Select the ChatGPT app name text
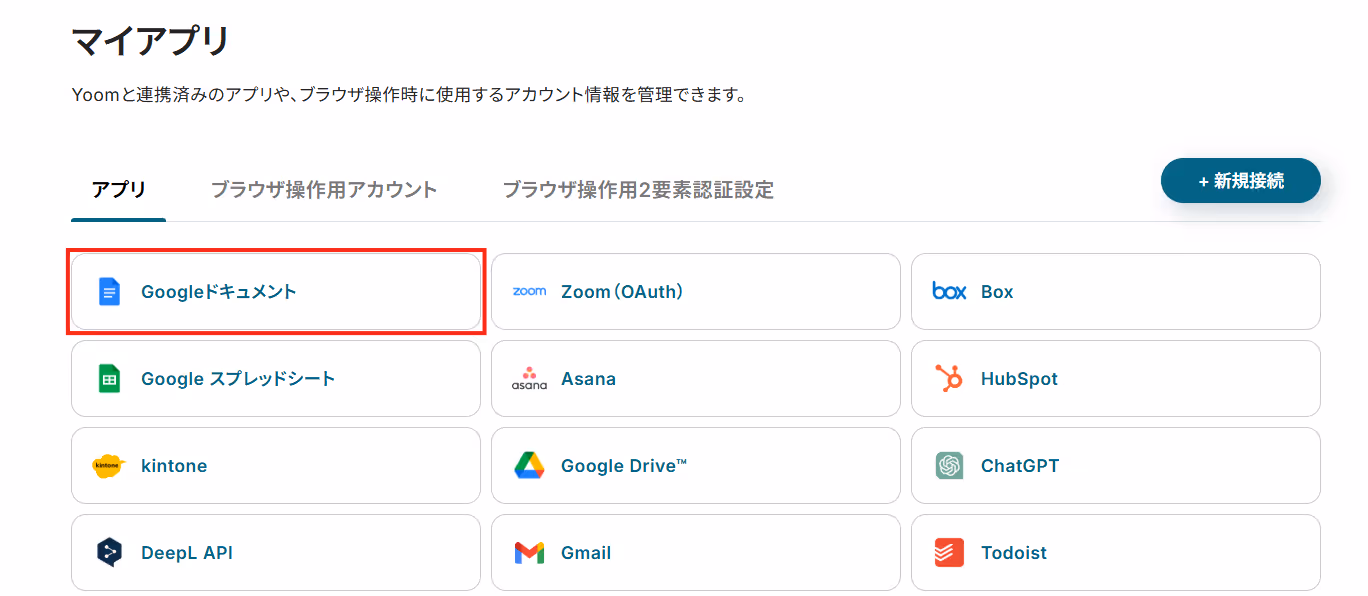 (x=1020, y=466)
